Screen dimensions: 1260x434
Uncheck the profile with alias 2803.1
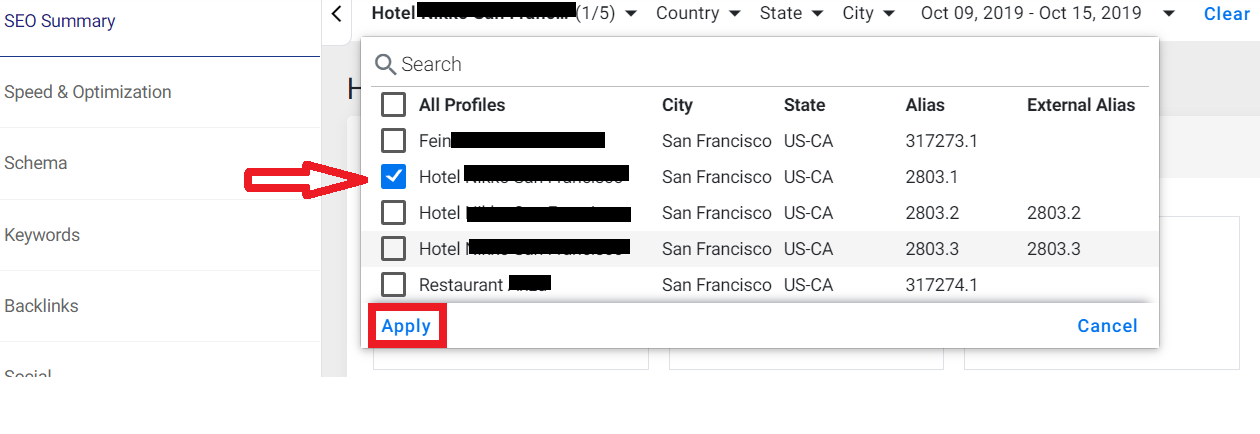[394, 177]
